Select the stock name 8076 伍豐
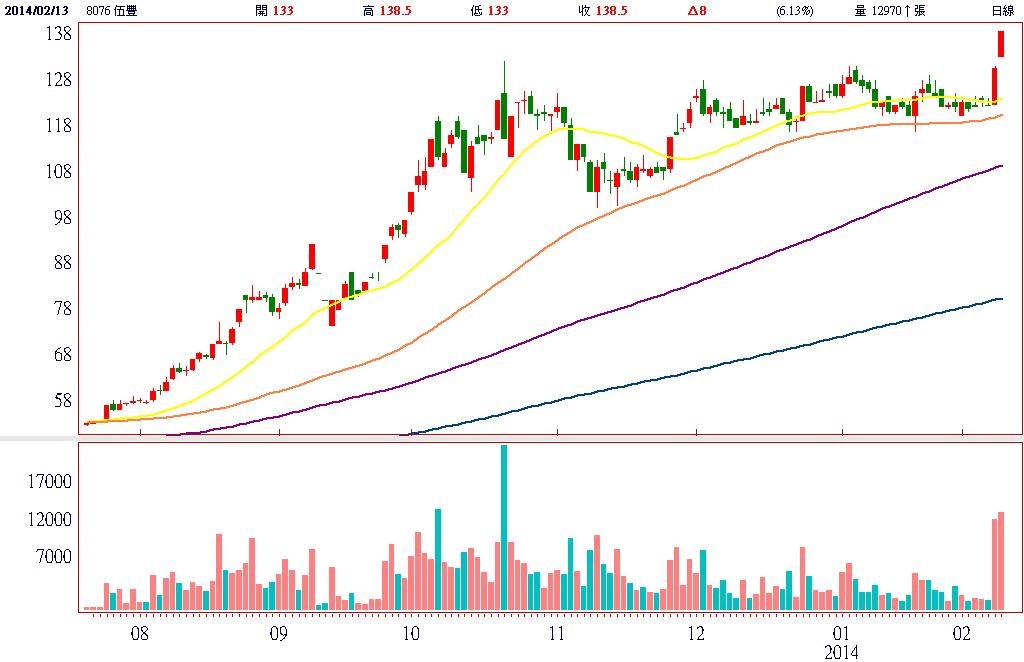1024x662 pixels. 112,11
